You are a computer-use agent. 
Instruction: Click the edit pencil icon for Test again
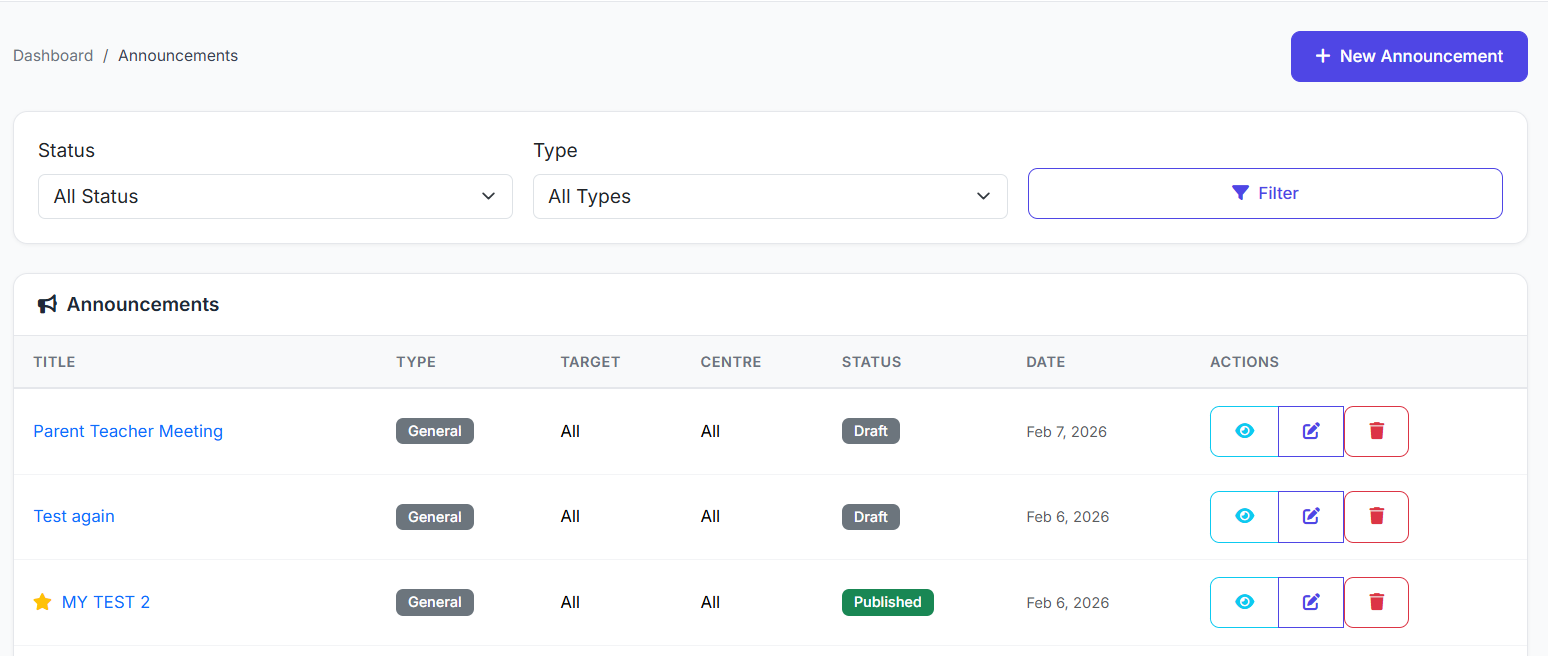coord(1310,516)
